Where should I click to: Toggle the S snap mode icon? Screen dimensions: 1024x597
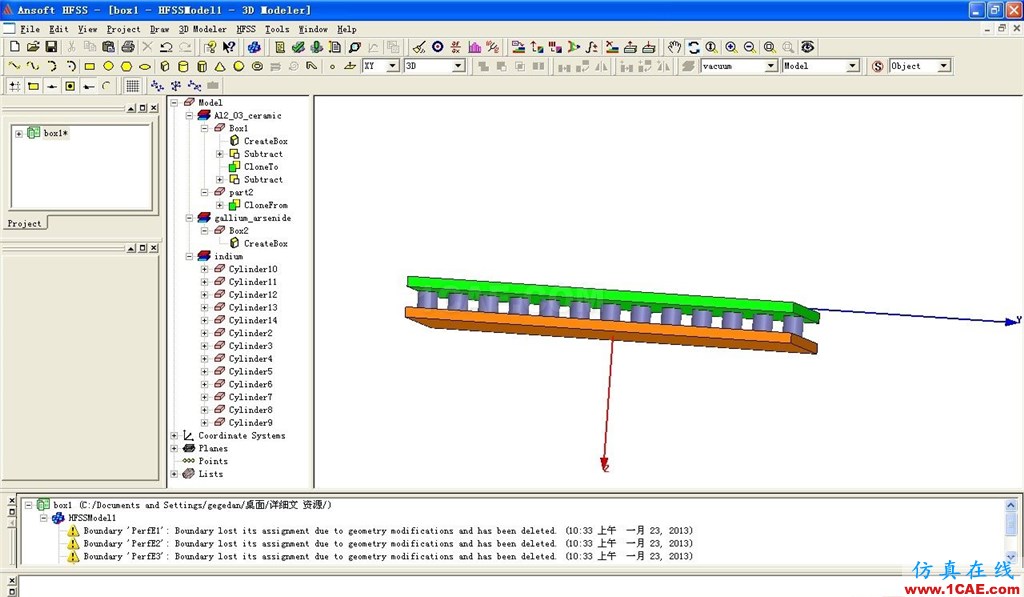[878, 66]
